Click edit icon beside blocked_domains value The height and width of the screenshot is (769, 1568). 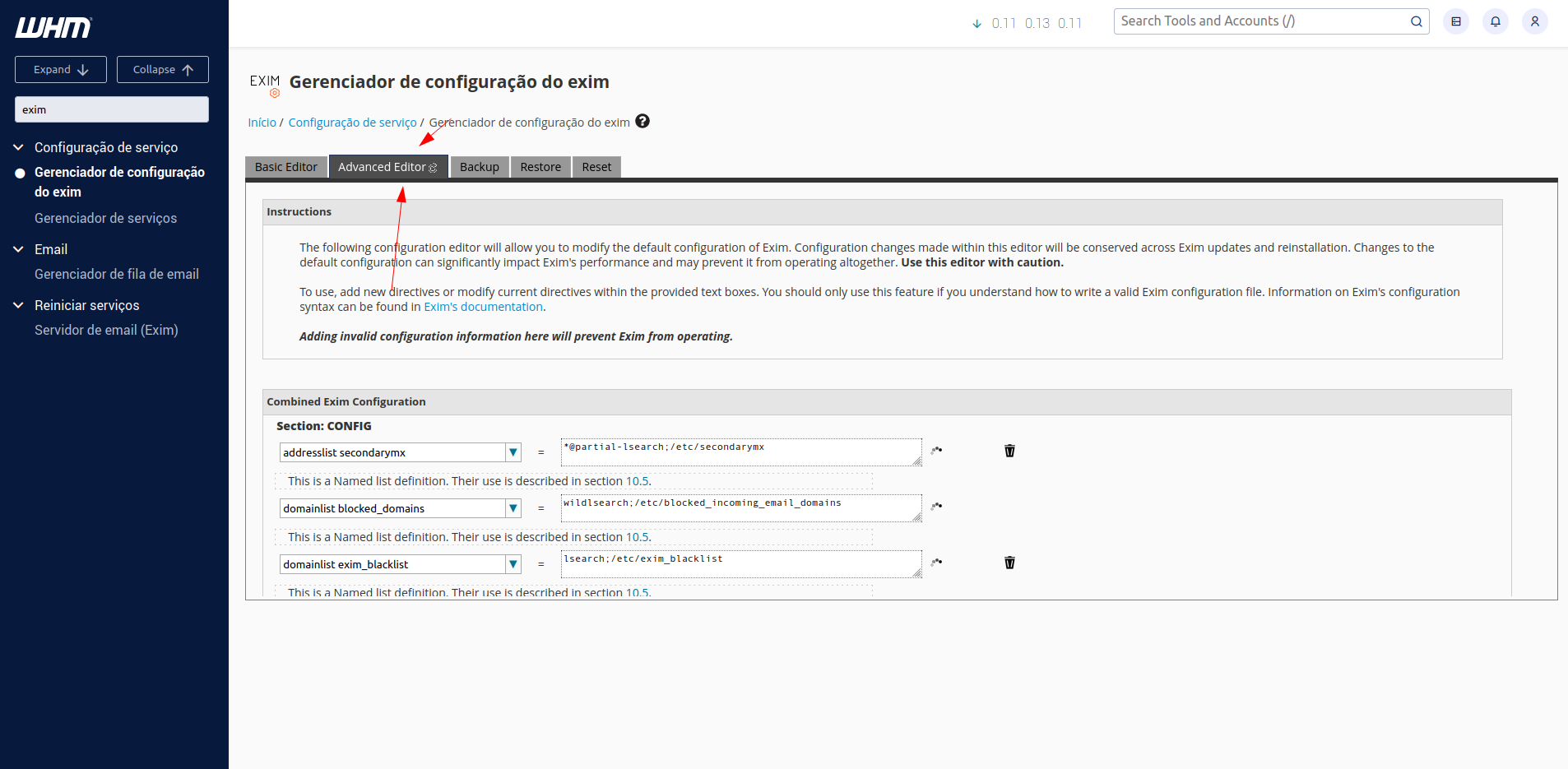click(x=936, y=507)
